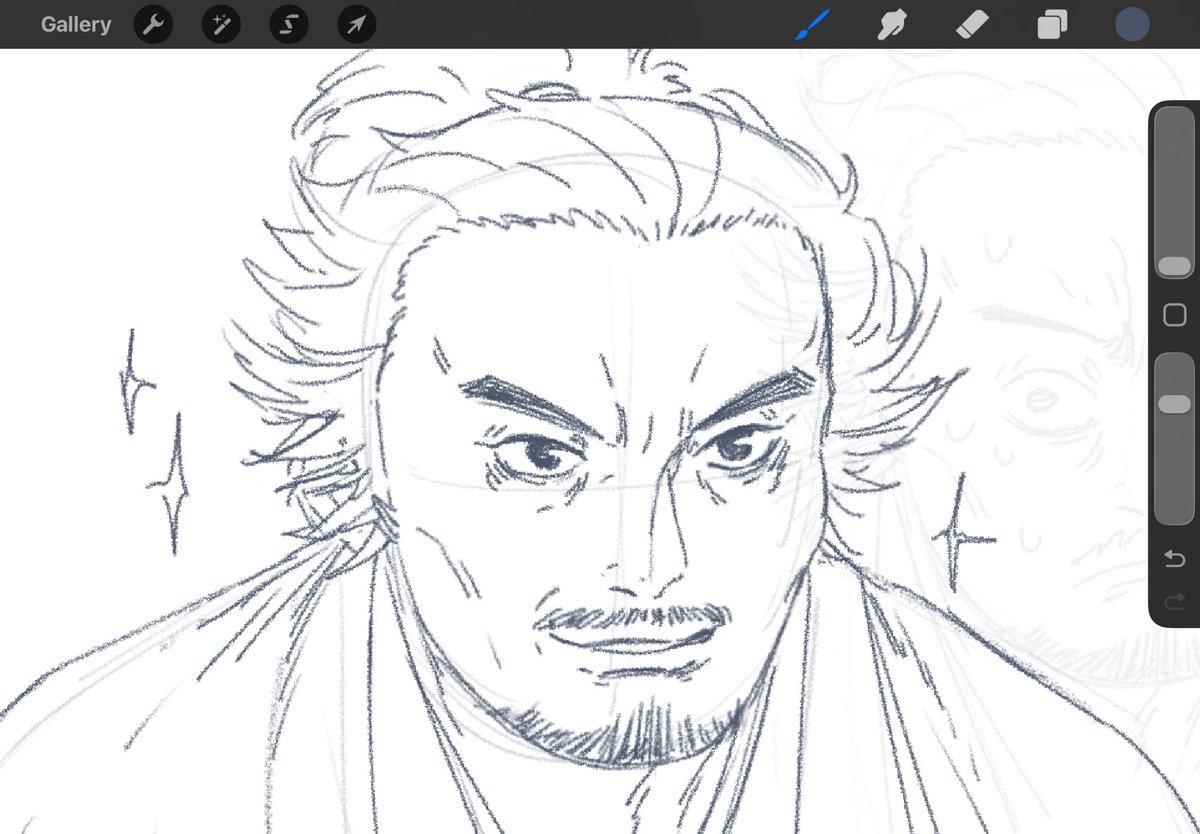The height and width of the screenshot is (834, 1200).
Task: Select the Brush tool
Action: (813, 24)
